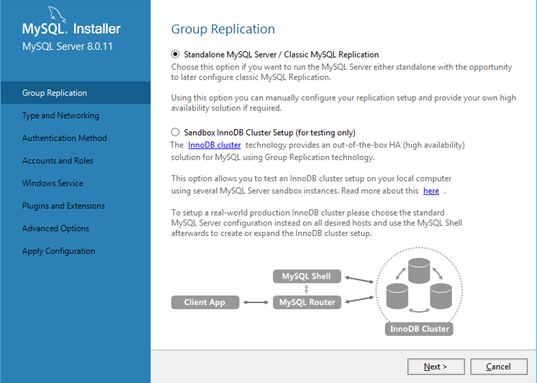Click the Next button
This screenshot has height=383, width=537.
tap(436, 367)
